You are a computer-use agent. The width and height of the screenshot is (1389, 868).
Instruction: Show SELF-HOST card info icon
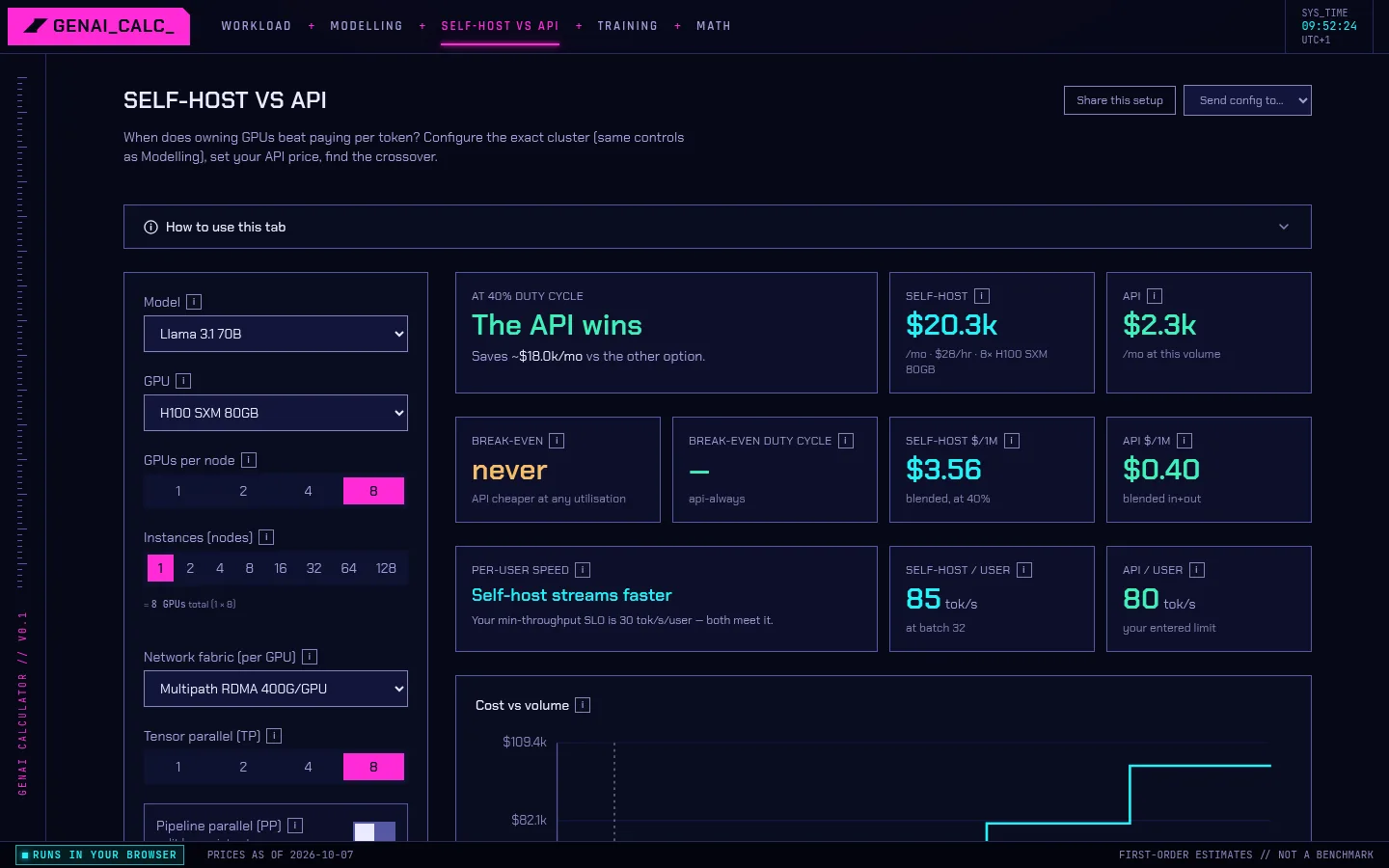[982, 296]
